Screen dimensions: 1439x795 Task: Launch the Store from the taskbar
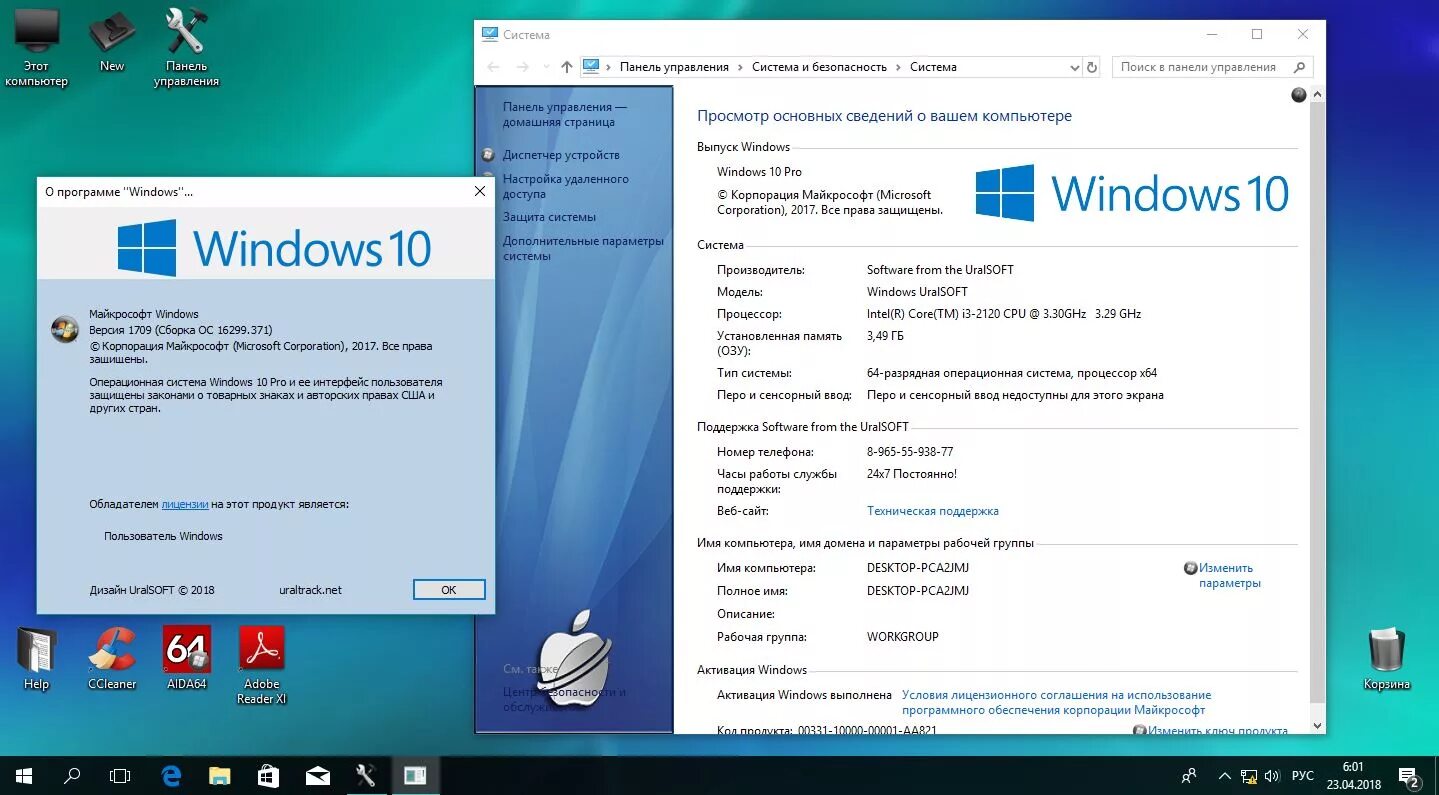click(x=268, y=775)
